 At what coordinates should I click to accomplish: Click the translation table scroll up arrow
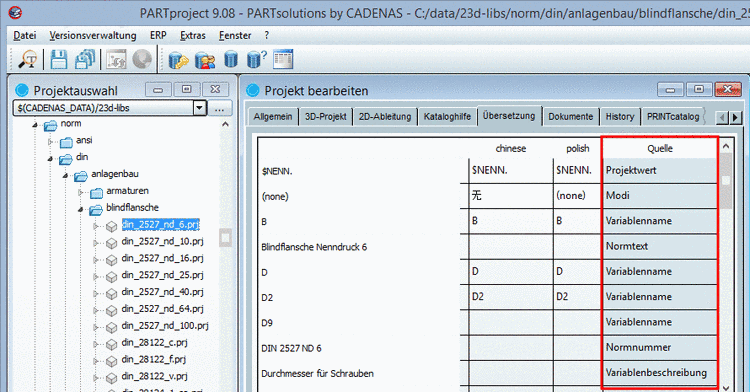tap(726, 146)
